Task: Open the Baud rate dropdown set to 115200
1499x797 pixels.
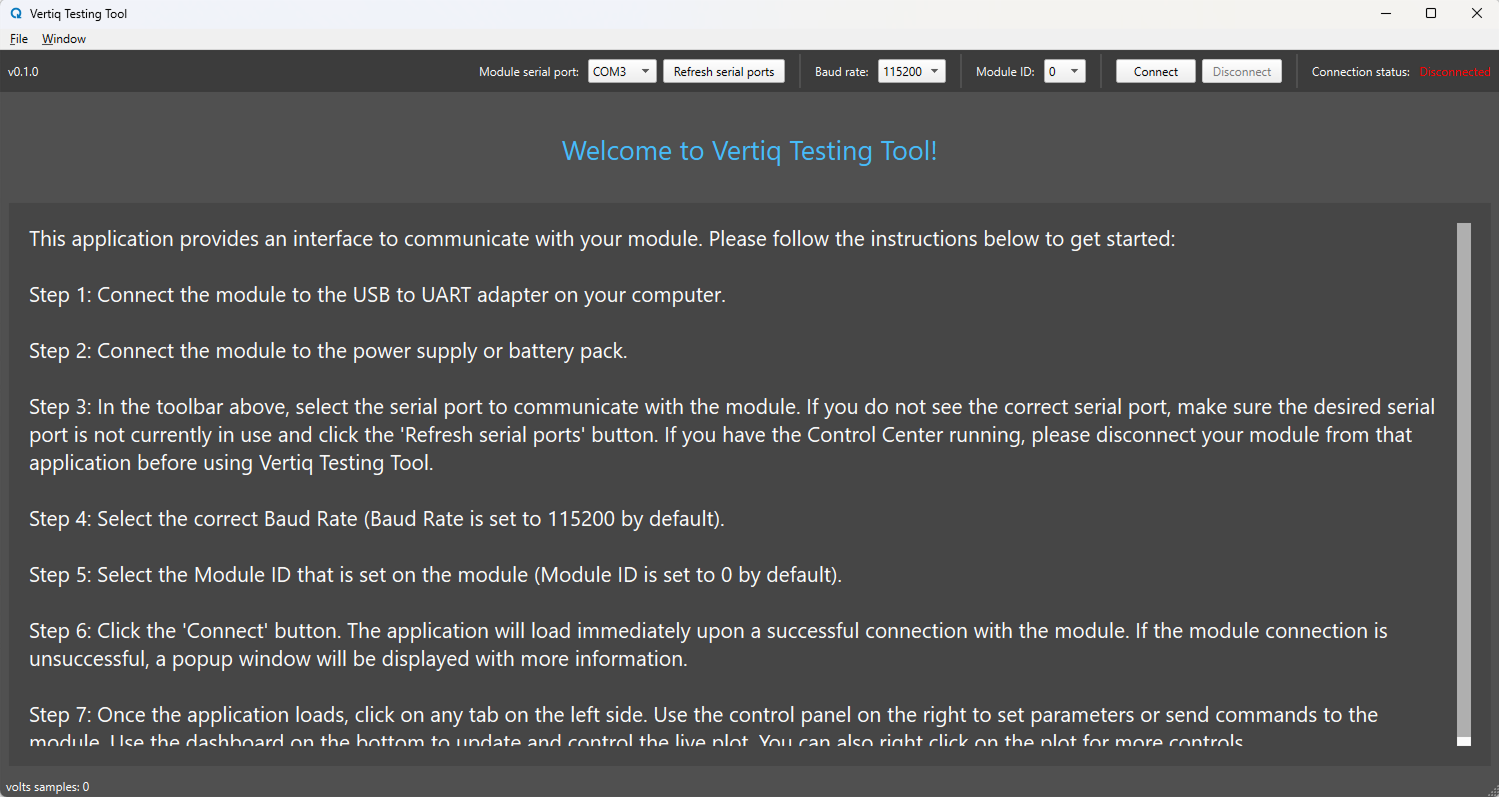Action: 912,71
